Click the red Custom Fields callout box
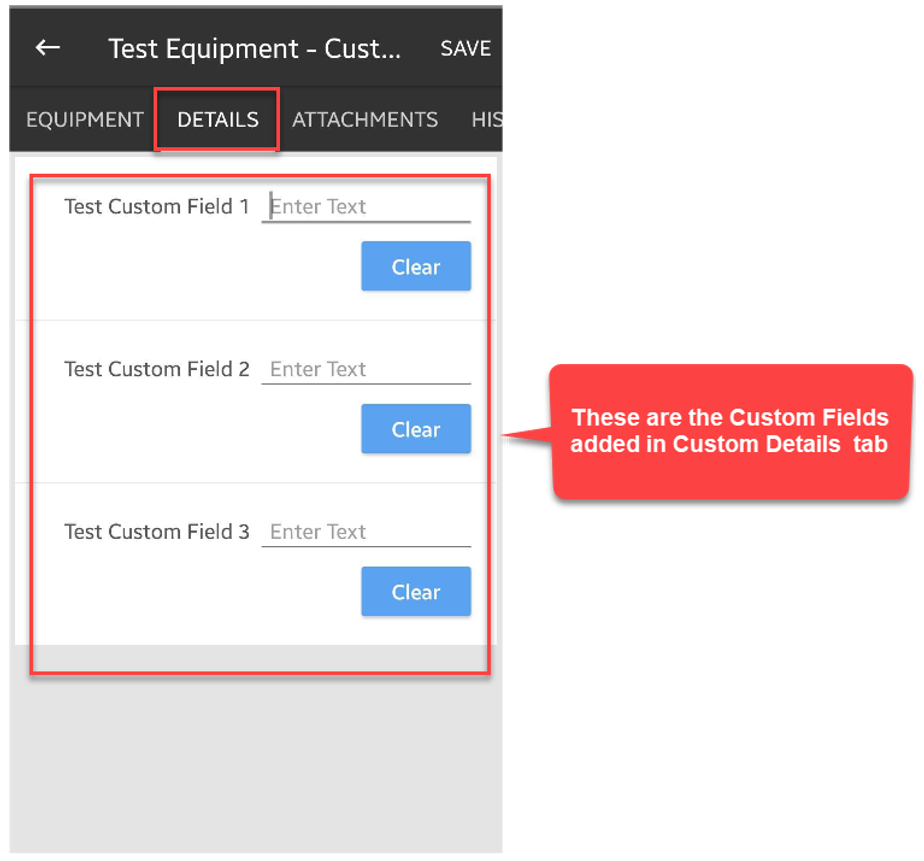924x861 pixels. (730, 431)
